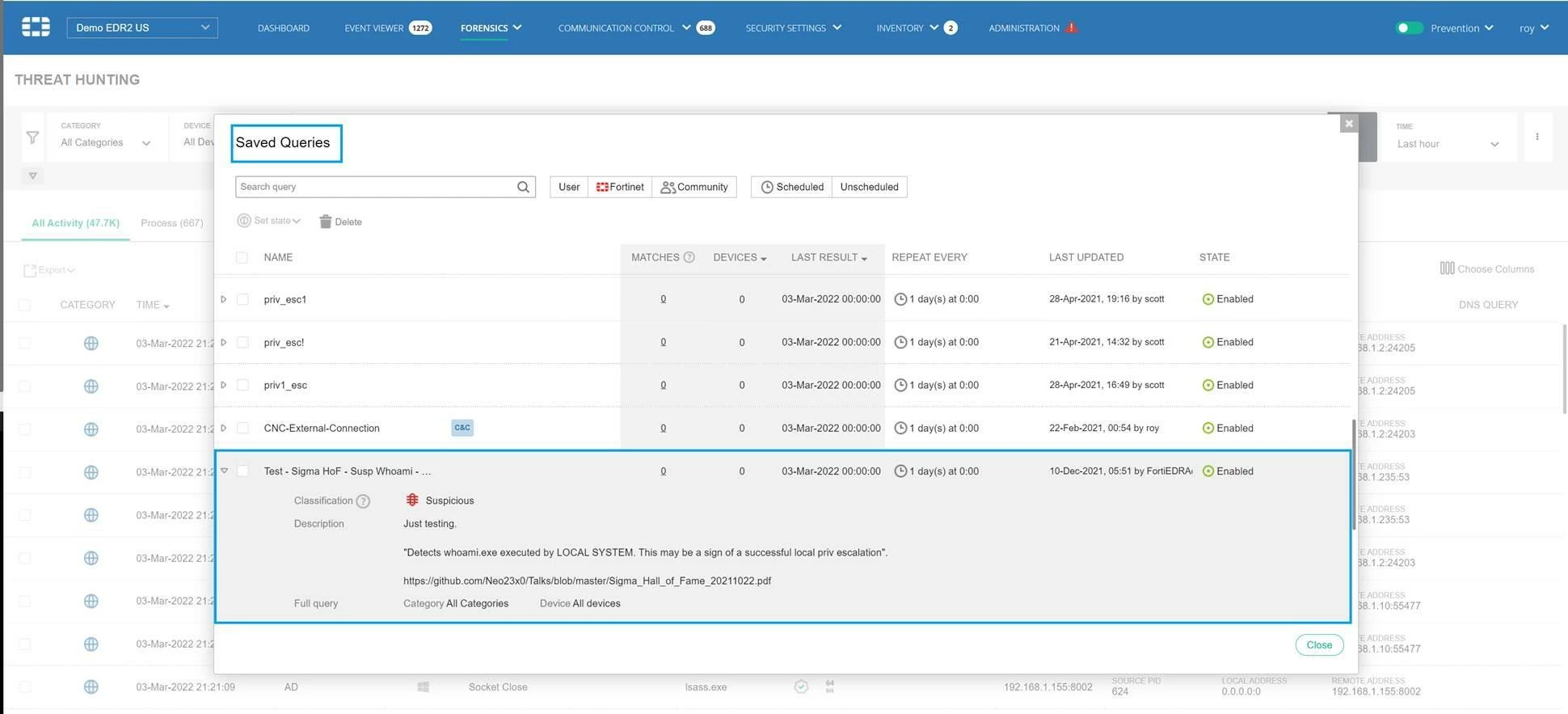
Task: Collapse the Test - Sigma HoF query row
Action: [x=224, y=471]
